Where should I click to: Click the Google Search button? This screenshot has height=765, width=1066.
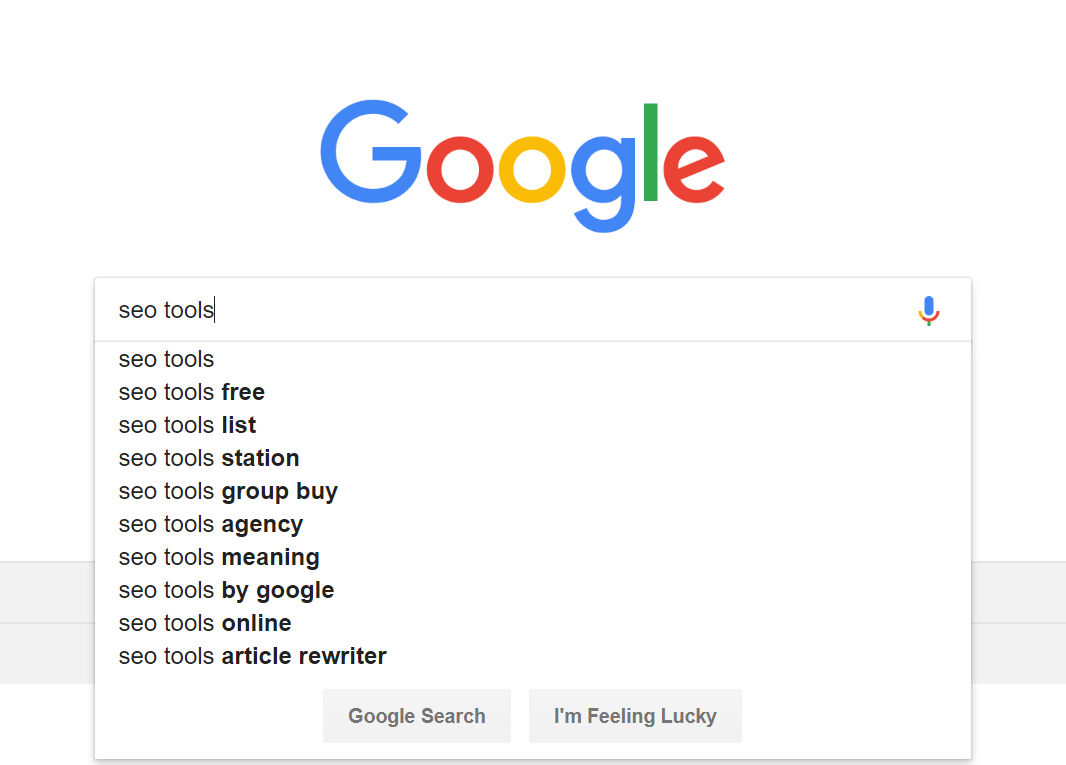tap(417, 716)
